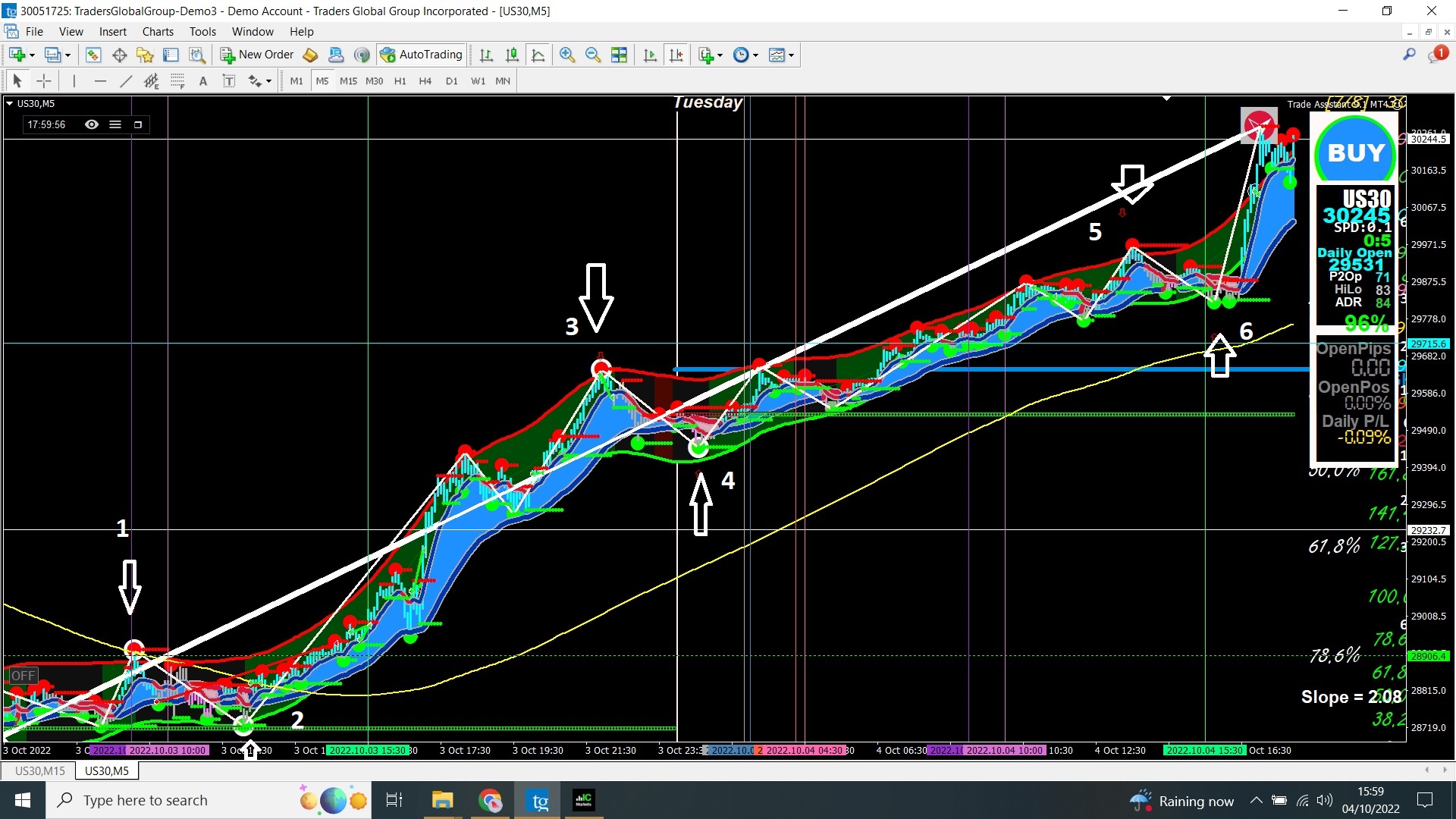
Task: Select the H1 timeframe button
Action: point(400,81)
